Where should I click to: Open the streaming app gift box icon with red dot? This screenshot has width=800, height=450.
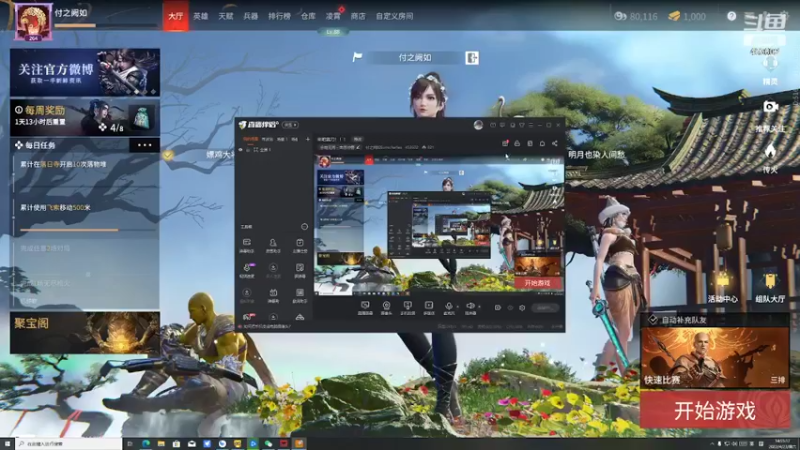click(x=505, y=143)
